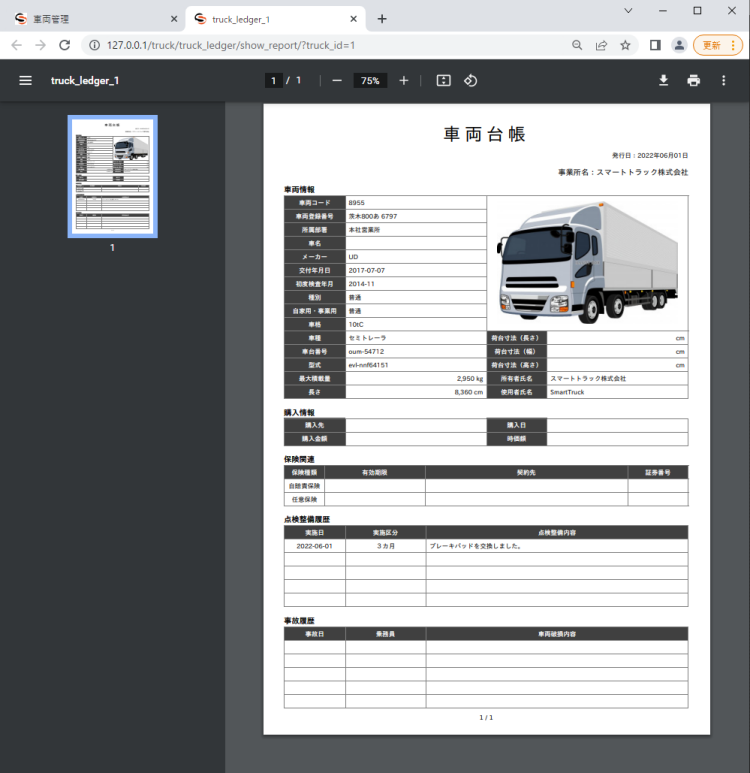This screenshot has width=750, height=773.
Task: Reload the current page
Action: [65, 45]
